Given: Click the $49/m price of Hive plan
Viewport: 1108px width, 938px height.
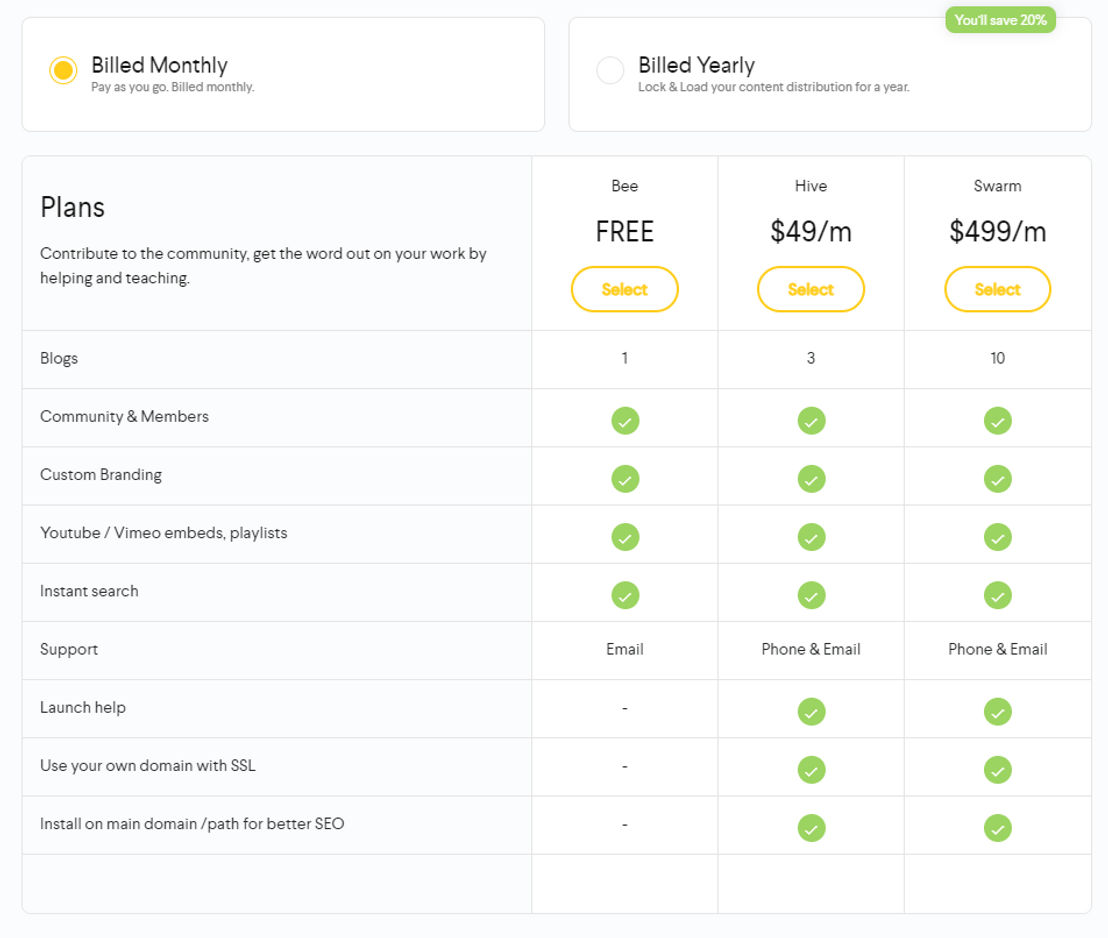Looking at the screenshot, I should pyautogui.click(x=811, y=231).
